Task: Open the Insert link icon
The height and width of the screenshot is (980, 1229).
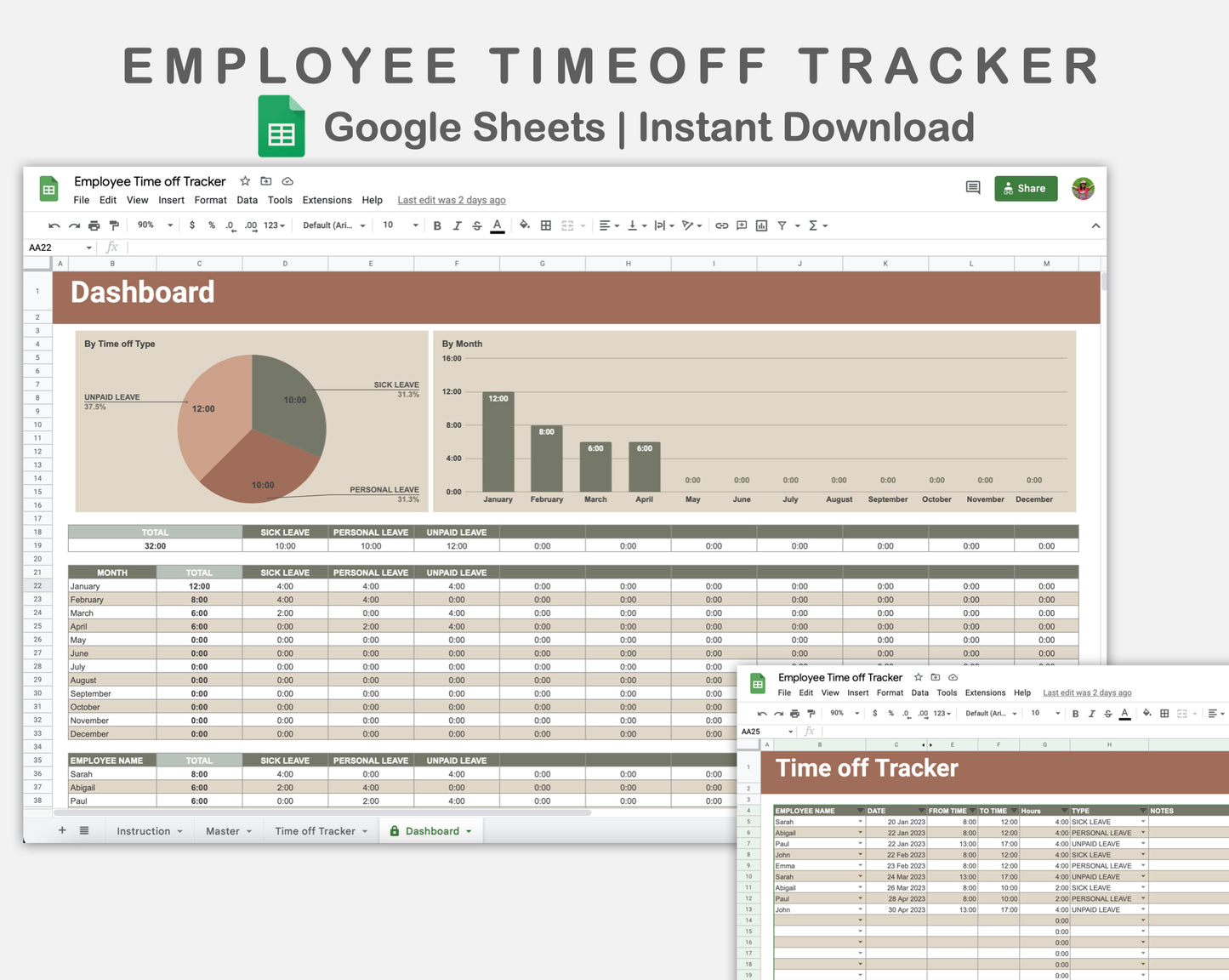Action: (x=722, y=225)
